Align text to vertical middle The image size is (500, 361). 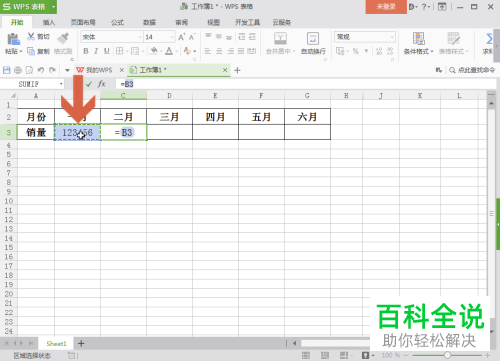pos(219,36)
